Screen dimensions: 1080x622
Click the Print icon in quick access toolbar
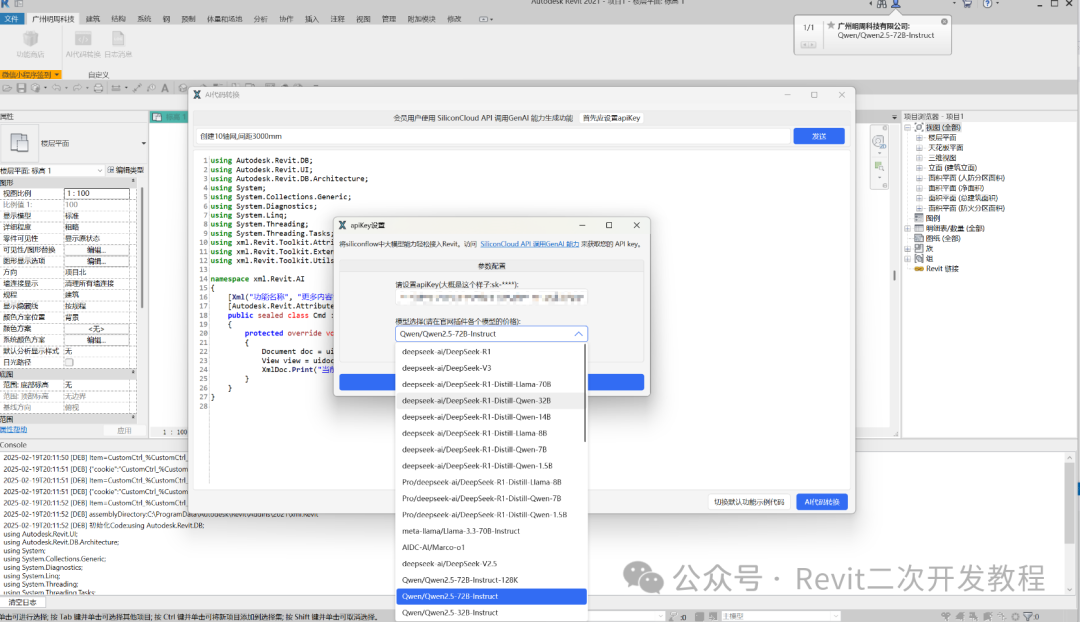point(98,88)
